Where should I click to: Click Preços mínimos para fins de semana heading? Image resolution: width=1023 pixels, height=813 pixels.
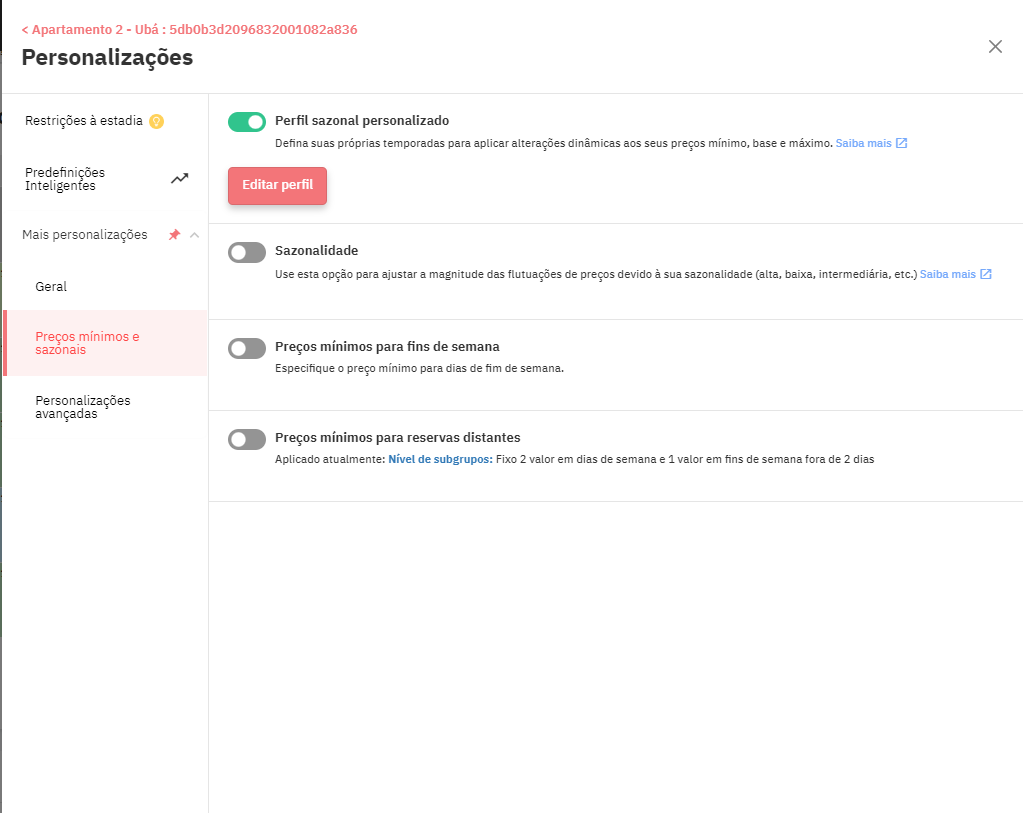(x=387, y=346)
